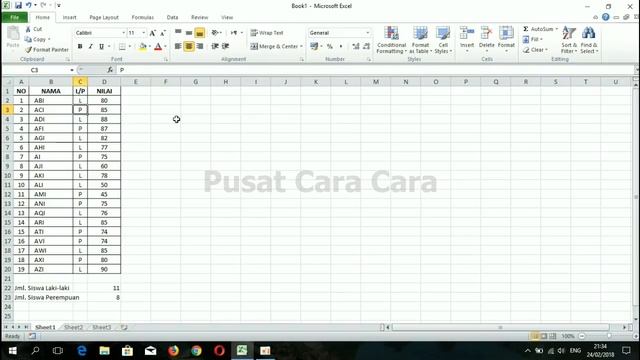Viewport: 640px width, 360px height.
Task: Open Firefox from the taskbar
Action: pyautogui.click(x=173, y=351)
